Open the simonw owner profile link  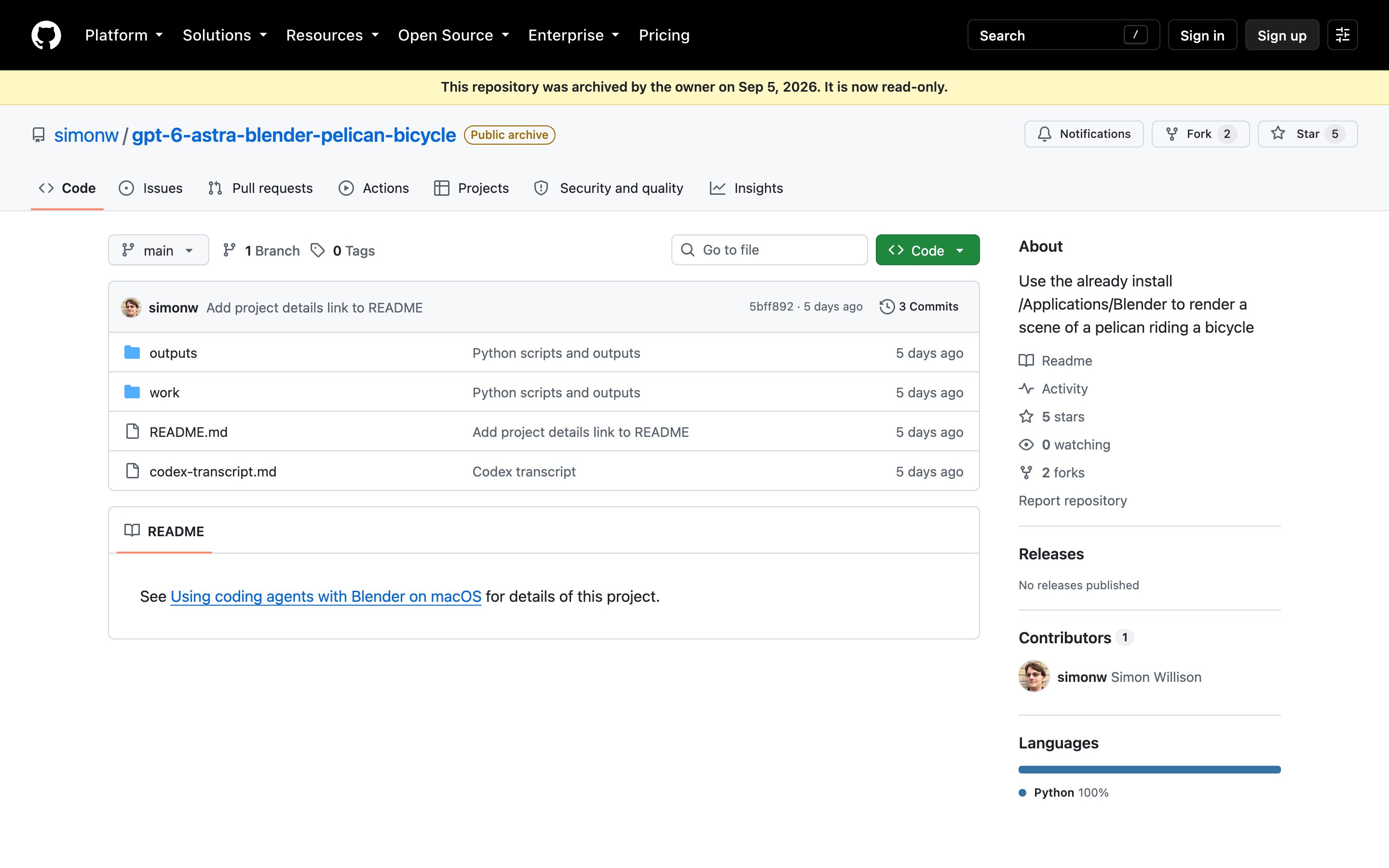(86, 135)
